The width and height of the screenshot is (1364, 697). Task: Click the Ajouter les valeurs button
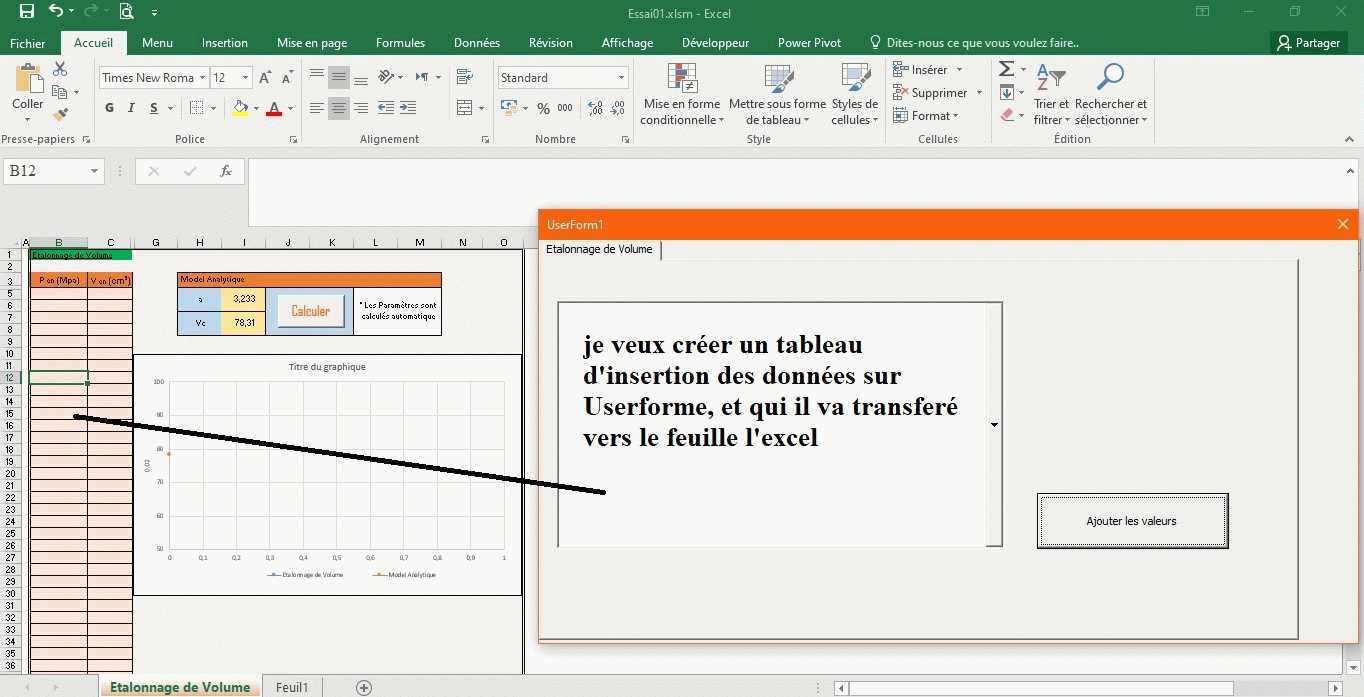(x=1131, y=521)
